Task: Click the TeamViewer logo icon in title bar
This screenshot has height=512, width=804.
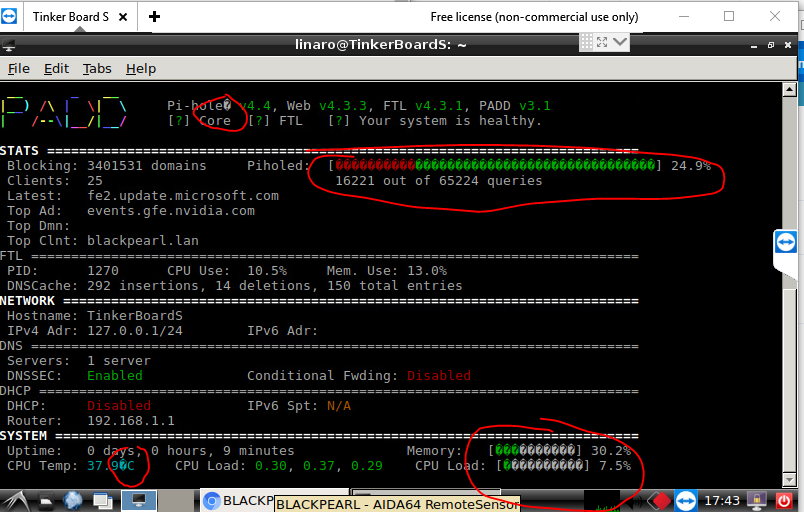Action: tap(9, 16)
